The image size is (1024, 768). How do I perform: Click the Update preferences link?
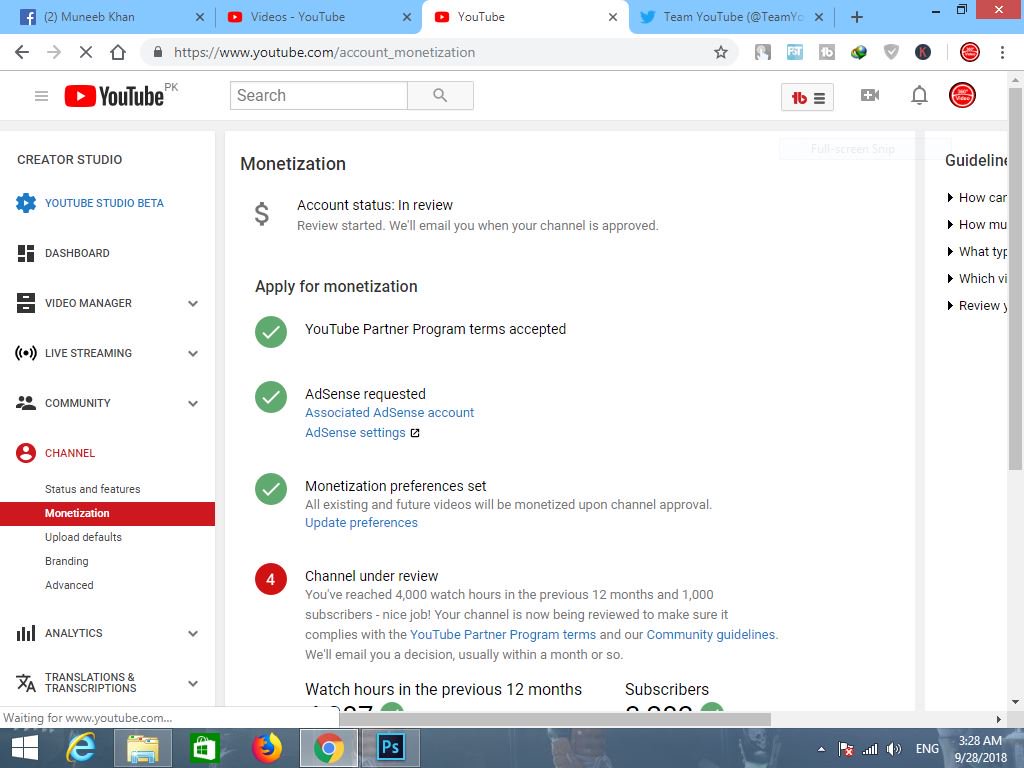click(x=361, y=522)
